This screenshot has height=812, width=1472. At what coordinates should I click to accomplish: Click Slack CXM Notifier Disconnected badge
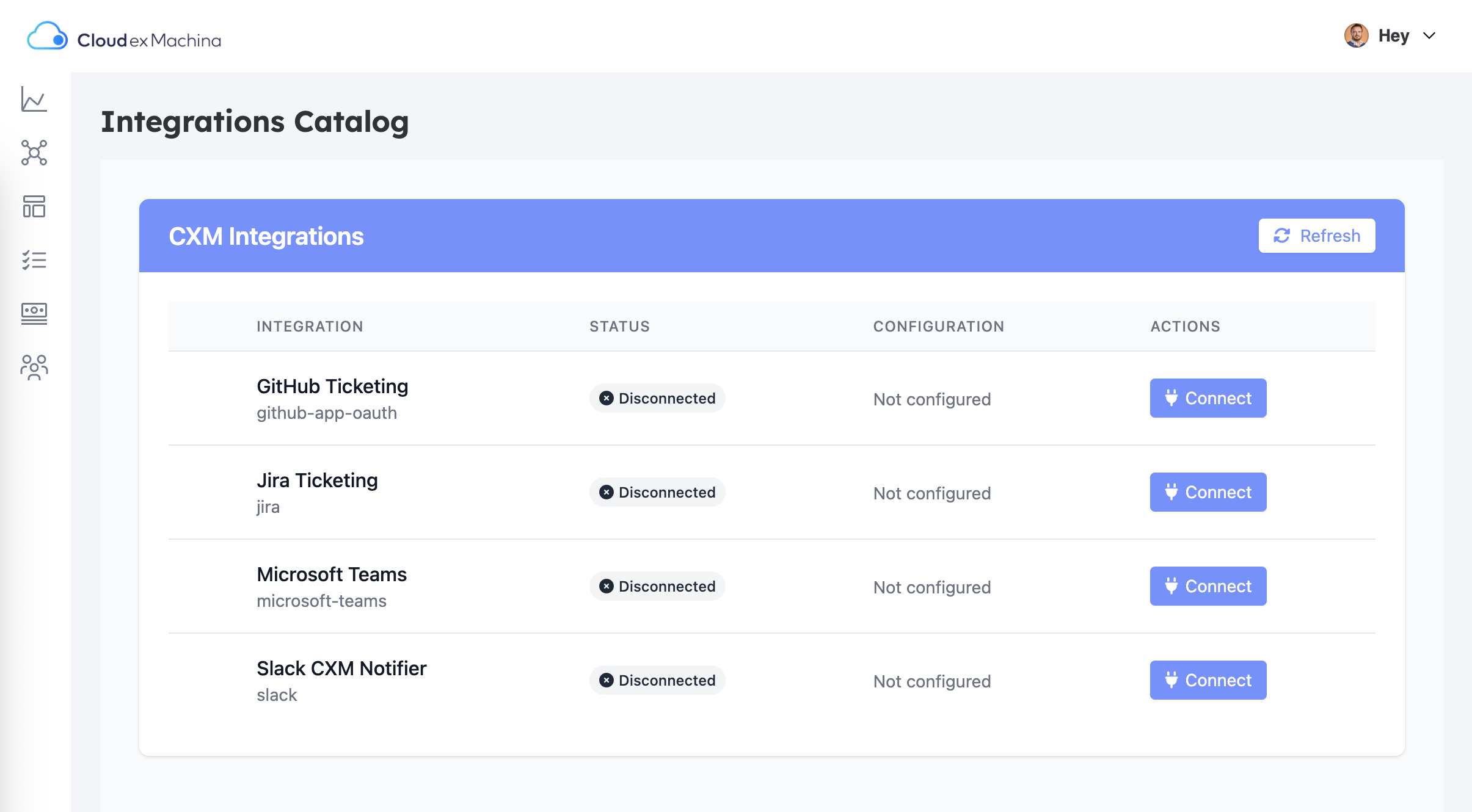tap(657, 680)
